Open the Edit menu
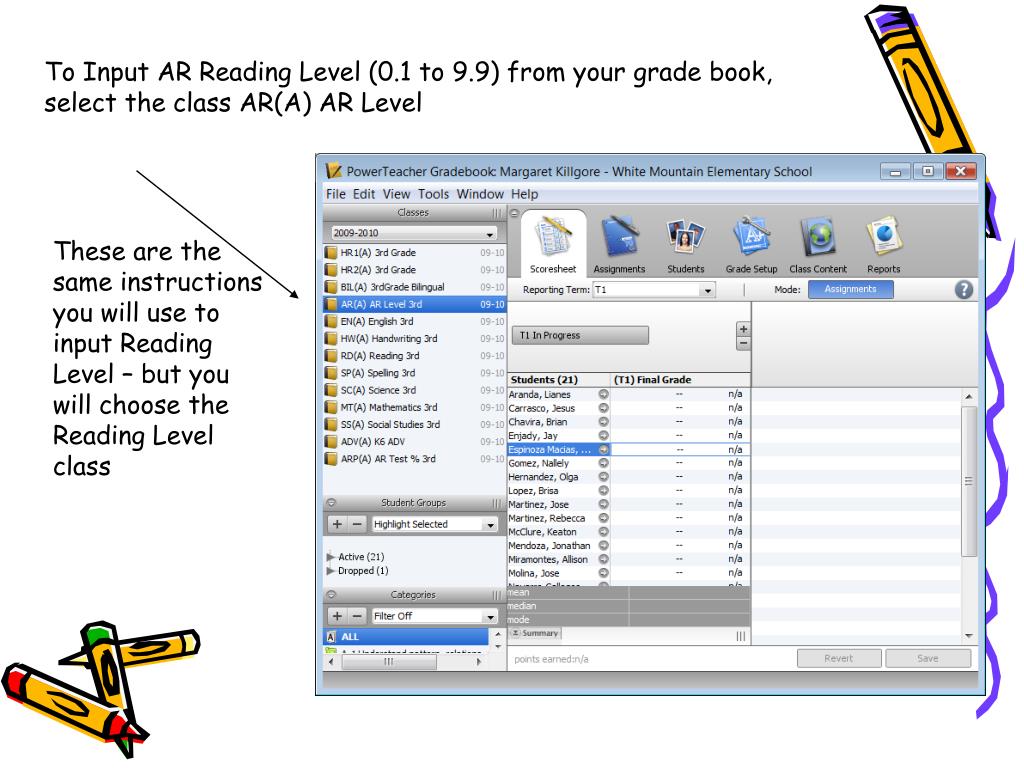 tap(364, 194)
